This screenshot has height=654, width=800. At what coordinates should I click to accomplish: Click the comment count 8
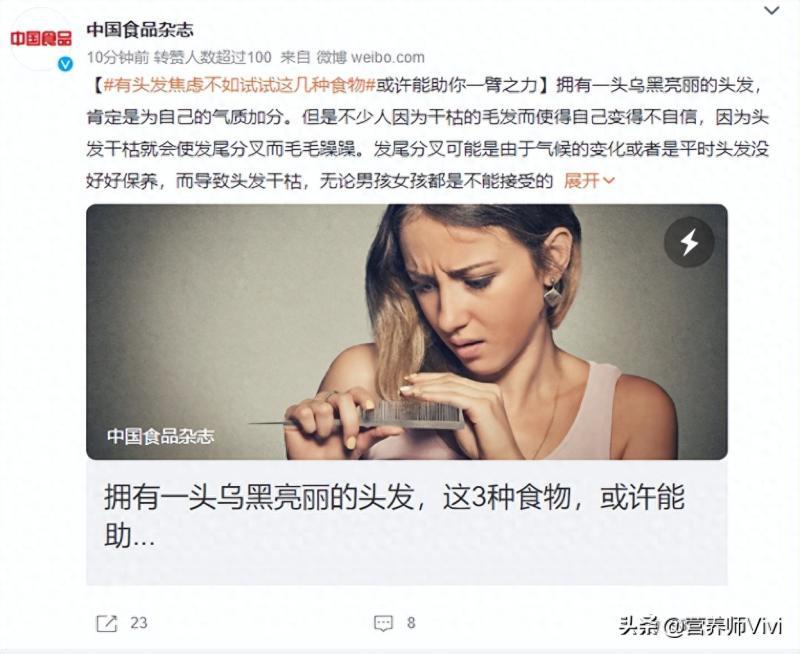coord(411,623)
